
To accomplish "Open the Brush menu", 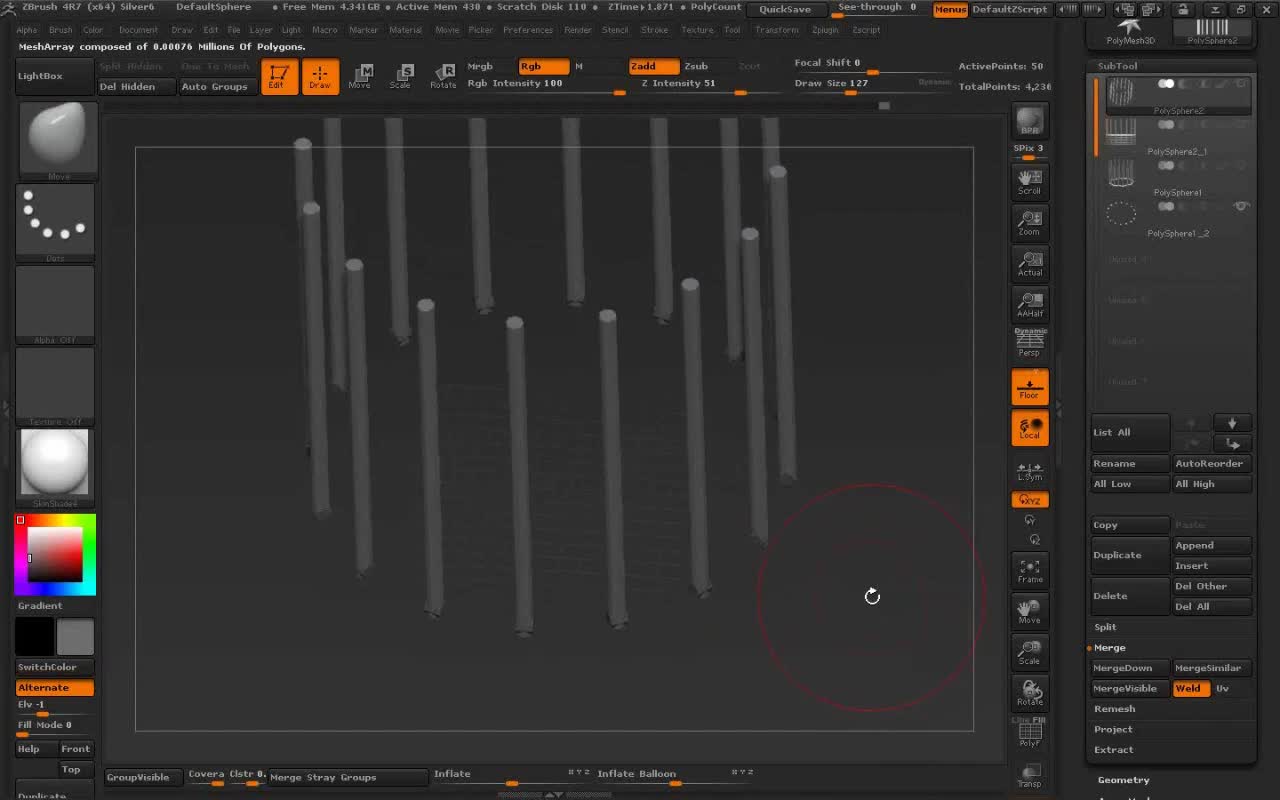I will click(x=60, y=30).
